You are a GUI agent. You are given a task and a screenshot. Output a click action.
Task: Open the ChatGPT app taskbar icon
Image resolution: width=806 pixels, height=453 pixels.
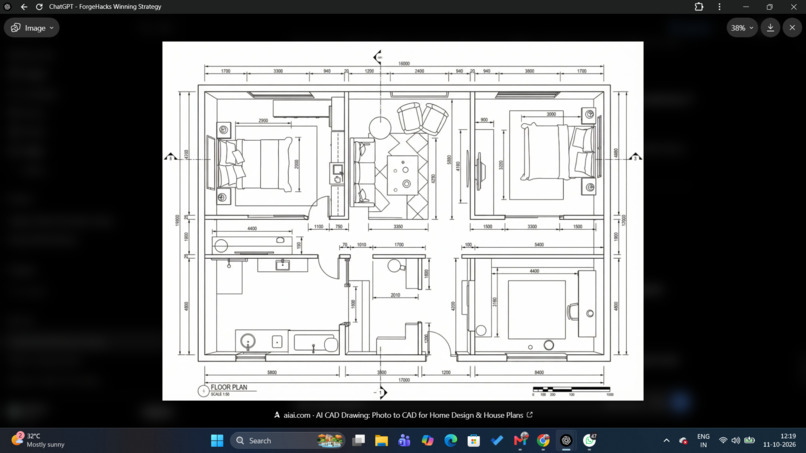click(566, 441)
